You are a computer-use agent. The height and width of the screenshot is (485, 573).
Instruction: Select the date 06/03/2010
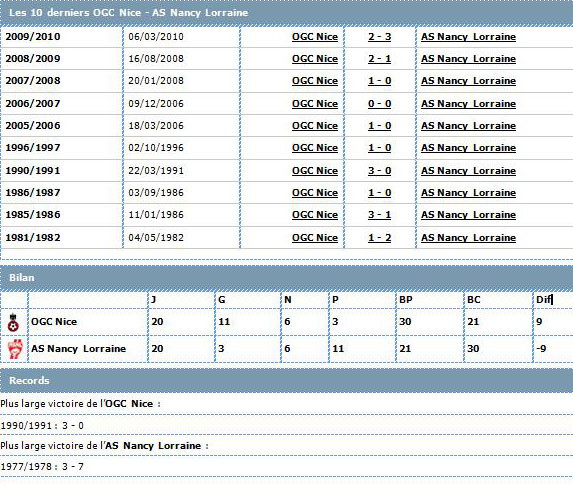click(x=156, y=37)
